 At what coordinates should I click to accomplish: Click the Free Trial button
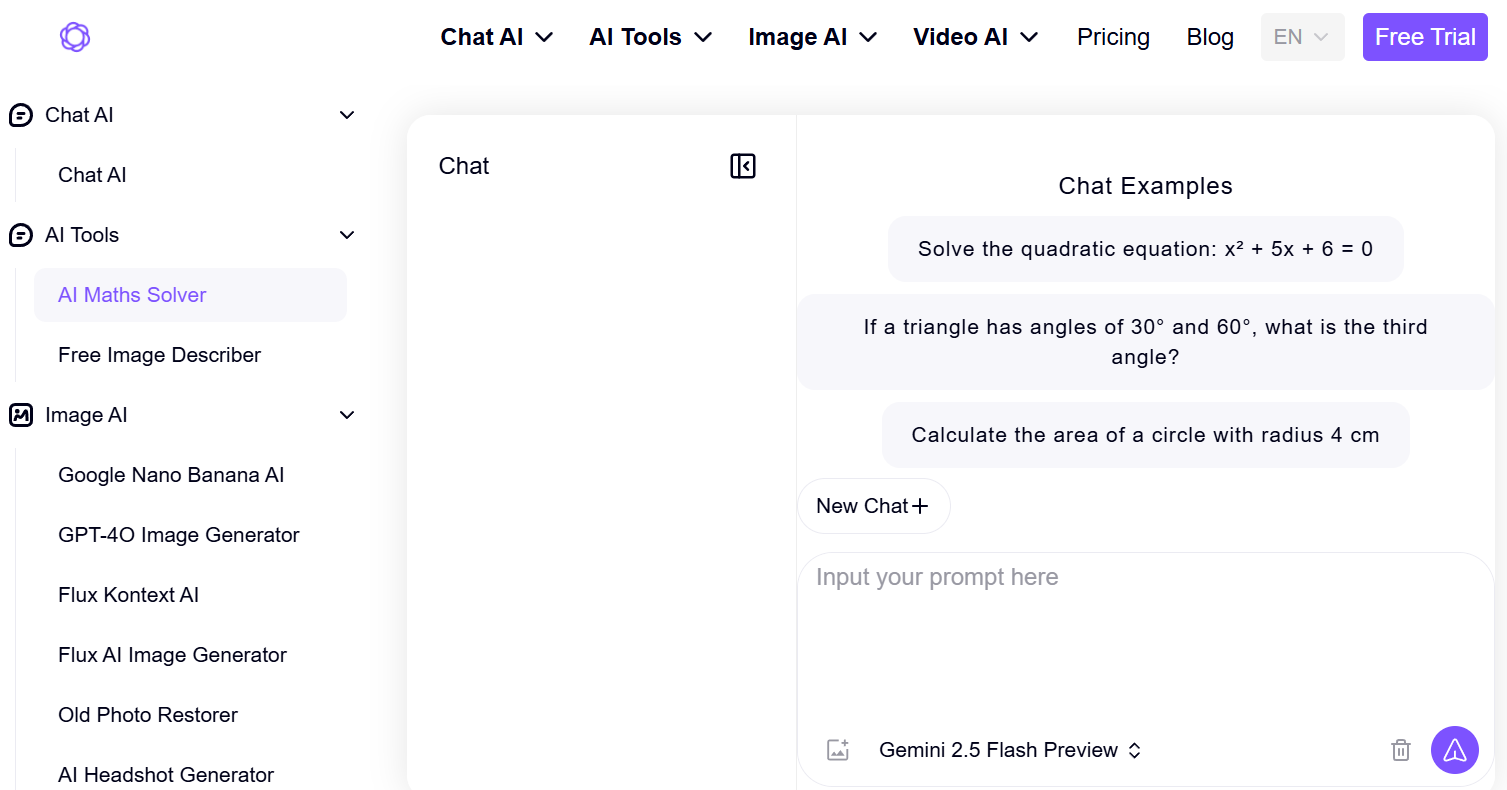click(1424, 36)
